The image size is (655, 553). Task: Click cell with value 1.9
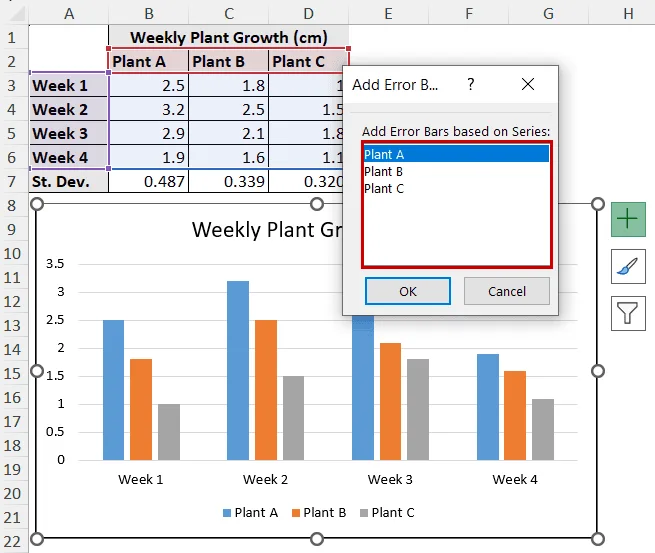pos(149,157)
